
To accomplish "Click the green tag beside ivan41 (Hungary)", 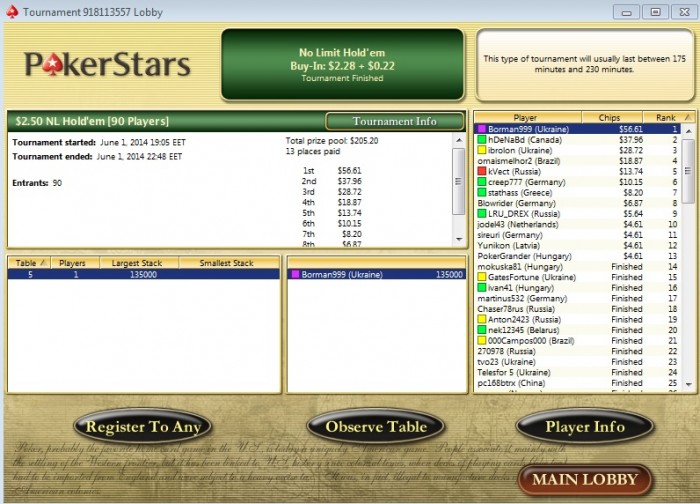I will click(482, 288).
